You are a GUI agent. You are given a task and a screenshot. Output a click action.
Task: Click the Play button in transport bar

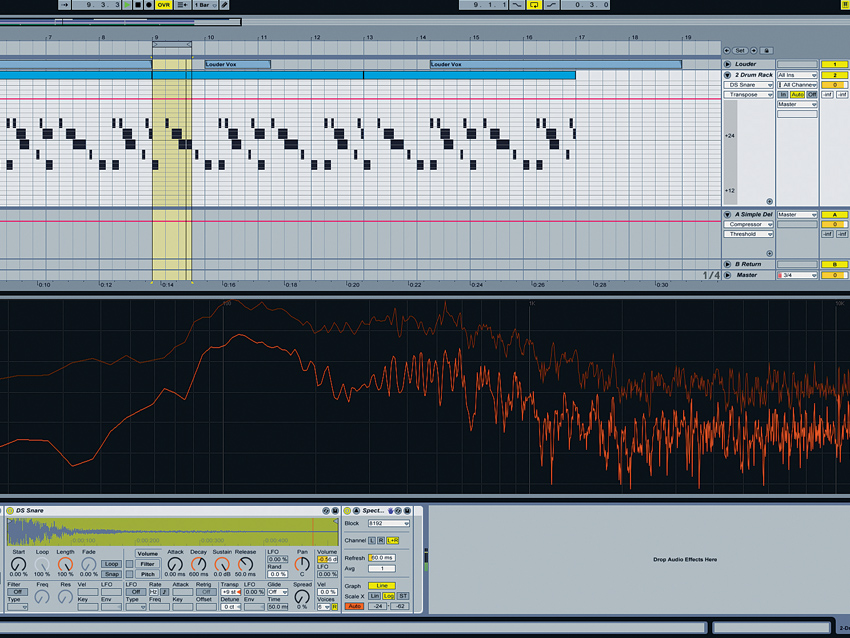point(127,5)
